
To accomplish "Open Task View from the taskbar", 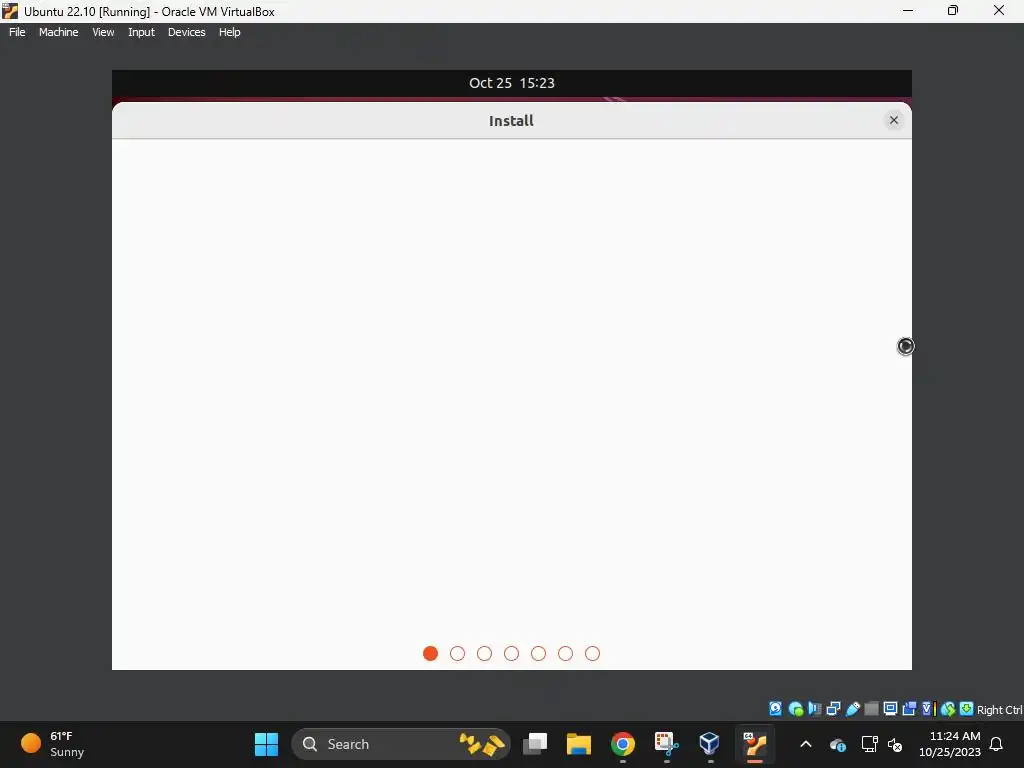I will click(535, 744).
